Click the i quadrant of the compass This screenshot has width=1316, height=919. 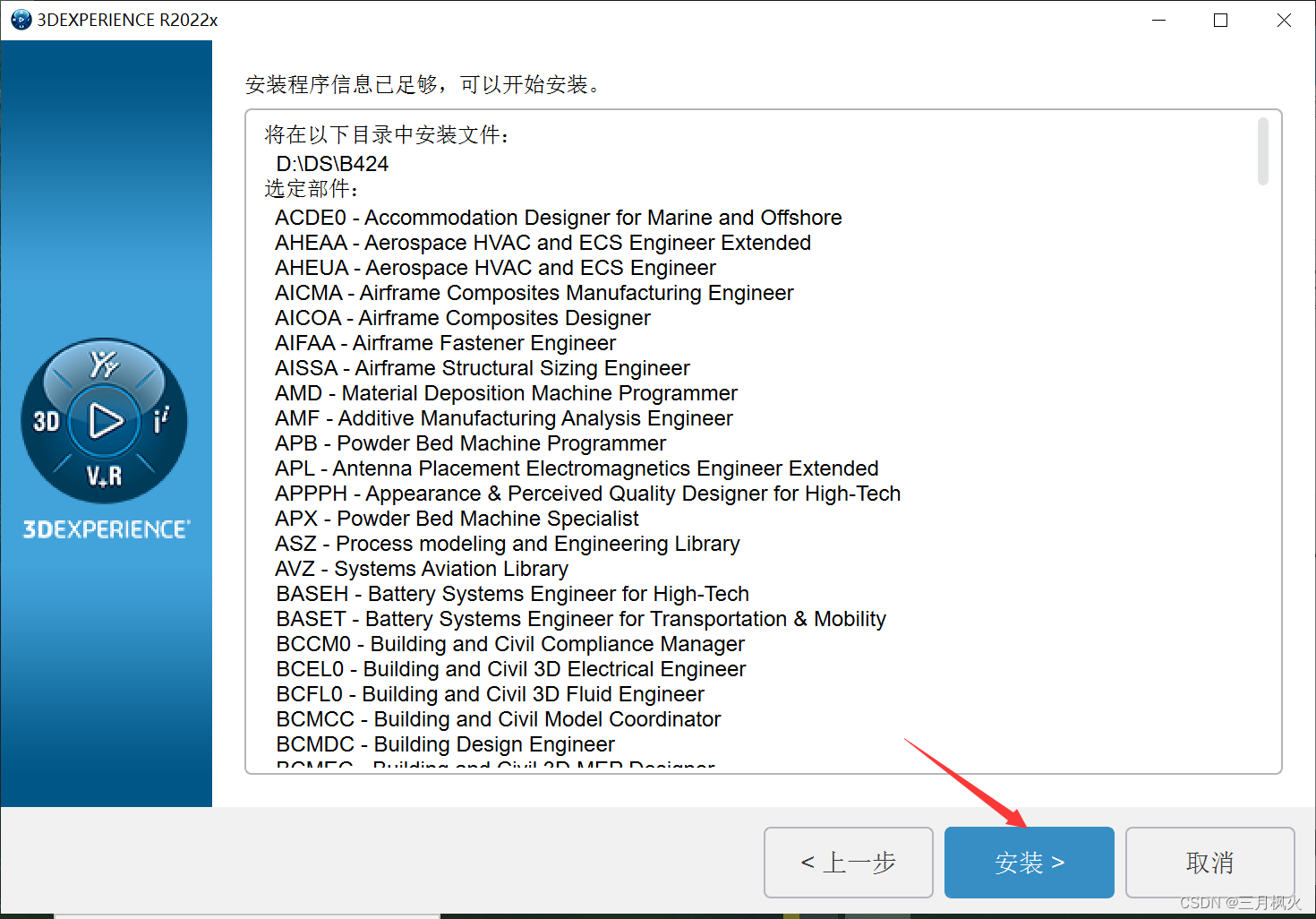tap(161, 420)
